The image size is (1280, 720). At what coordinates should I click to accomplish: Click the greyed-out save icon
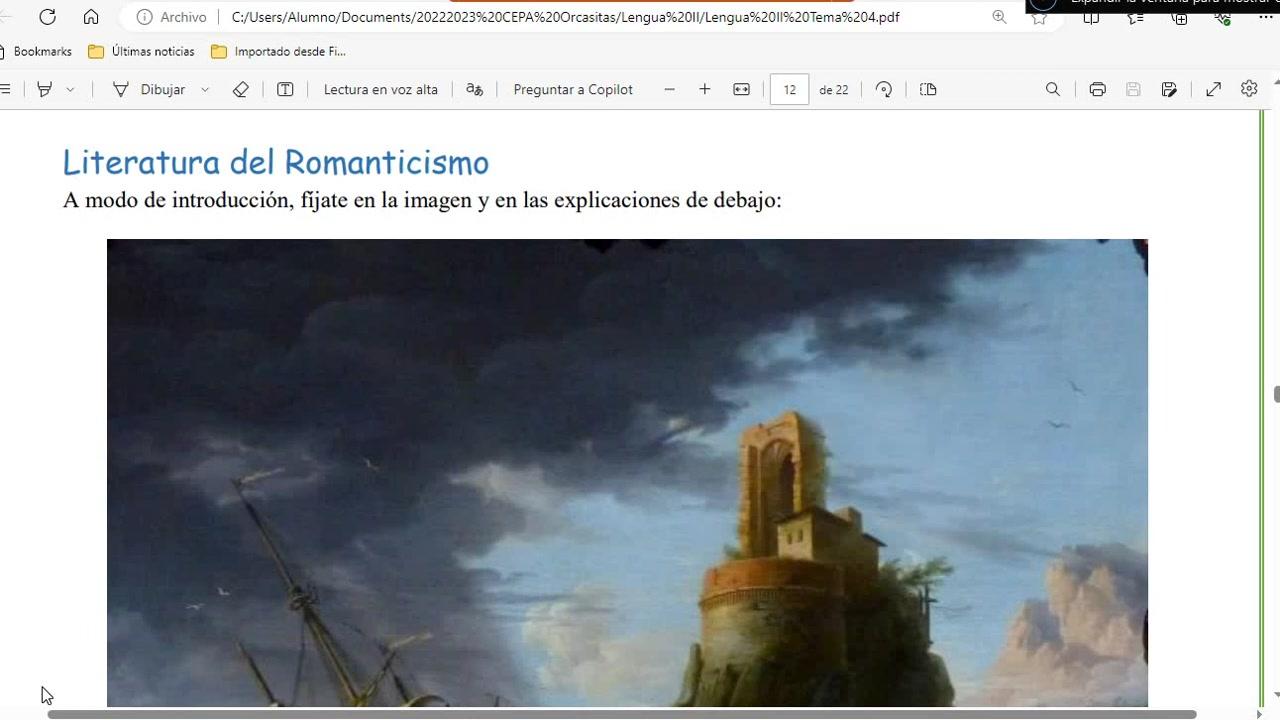(x=1133, y=89)
